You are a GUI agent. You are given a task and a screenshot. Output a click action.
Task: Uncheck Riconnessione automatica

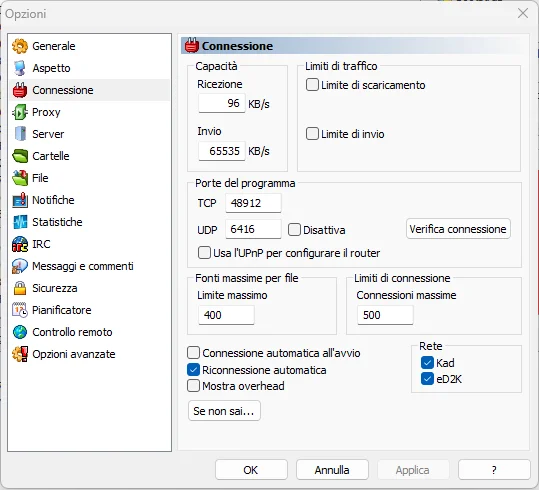click(193, 370)
